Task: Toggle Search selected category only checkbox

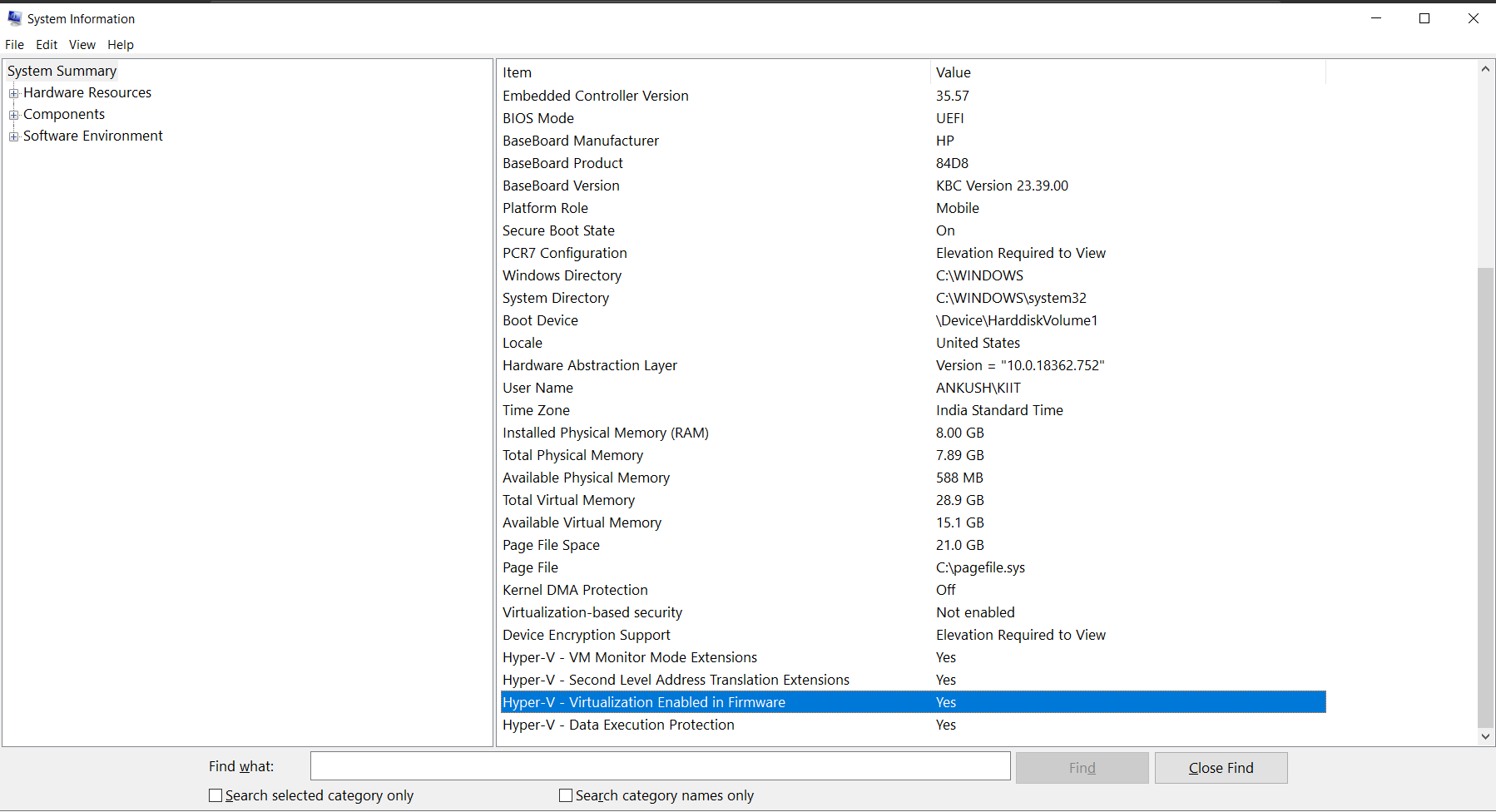Action: (x=215, y=795)
